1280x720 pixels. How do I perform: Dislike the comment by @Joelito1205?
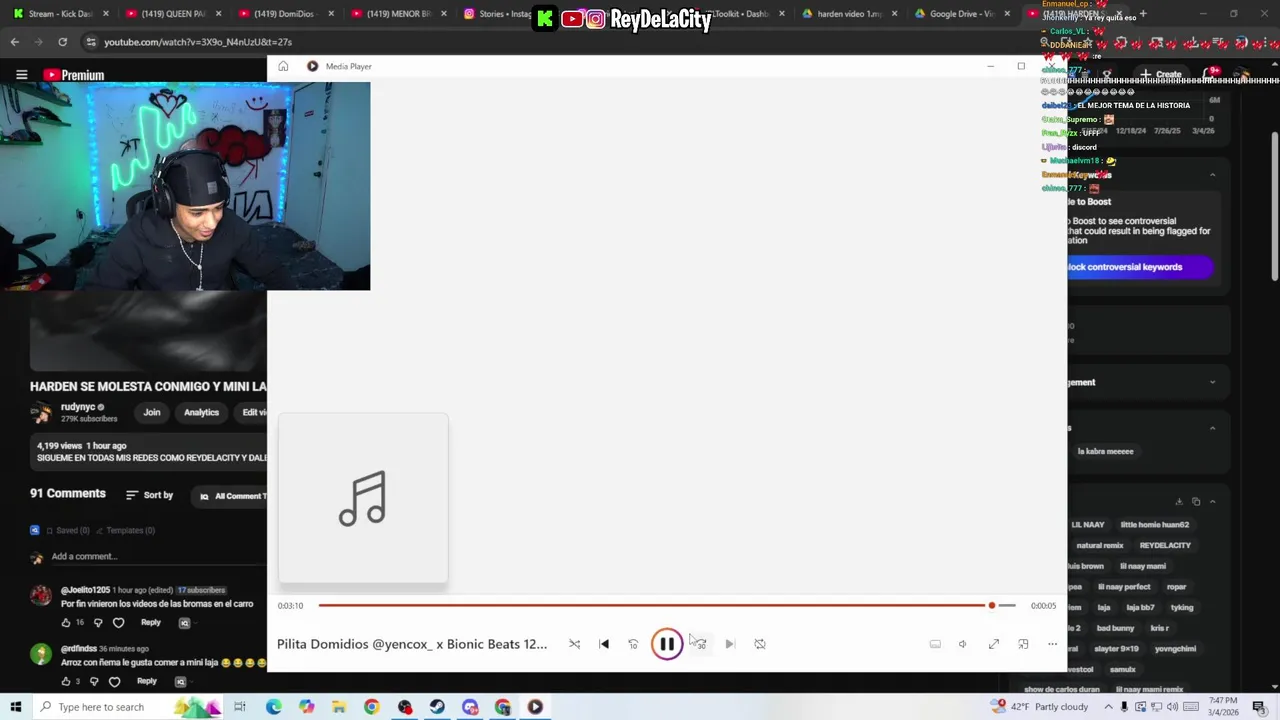pyautogui.click(x=97, y=622)
